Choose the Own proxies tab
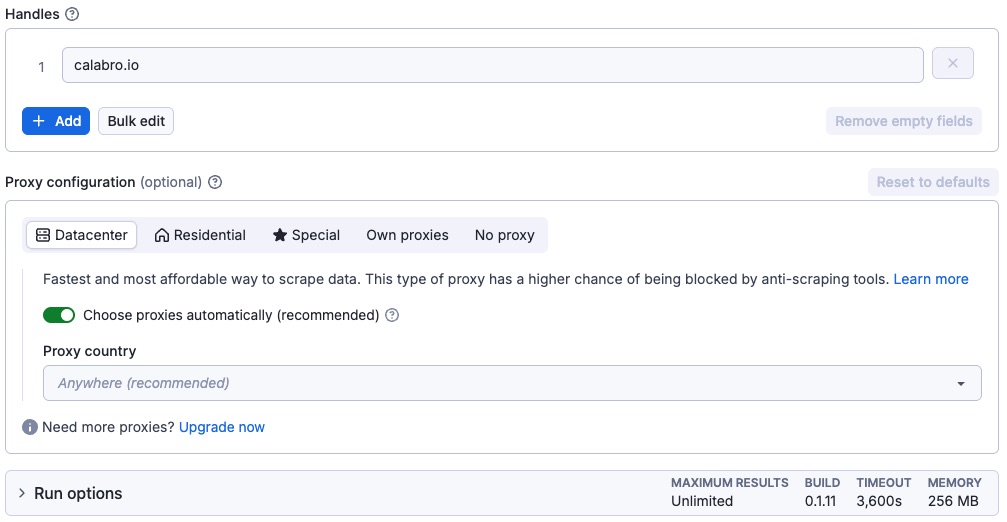 click(407, 235)
